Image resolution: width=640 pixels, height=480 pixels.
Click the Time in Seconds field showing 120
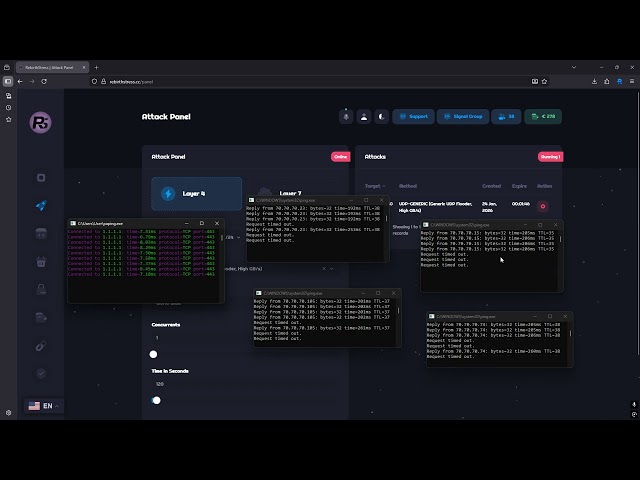tap(245, 384)
